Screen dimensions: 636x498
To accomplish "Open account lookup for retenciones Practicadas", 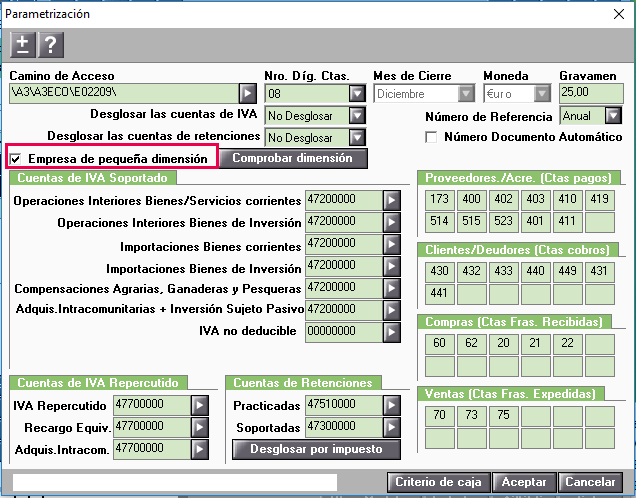I will pos(391,405).
